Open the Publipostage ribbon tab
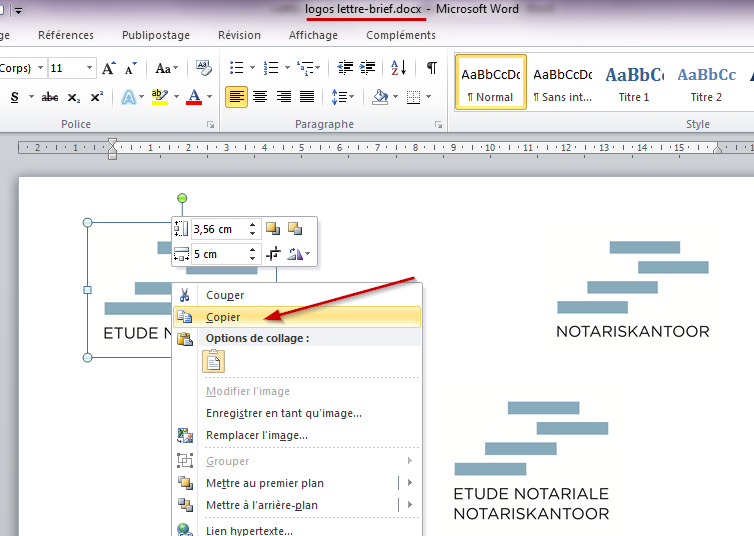 click(x=156, y=35)
